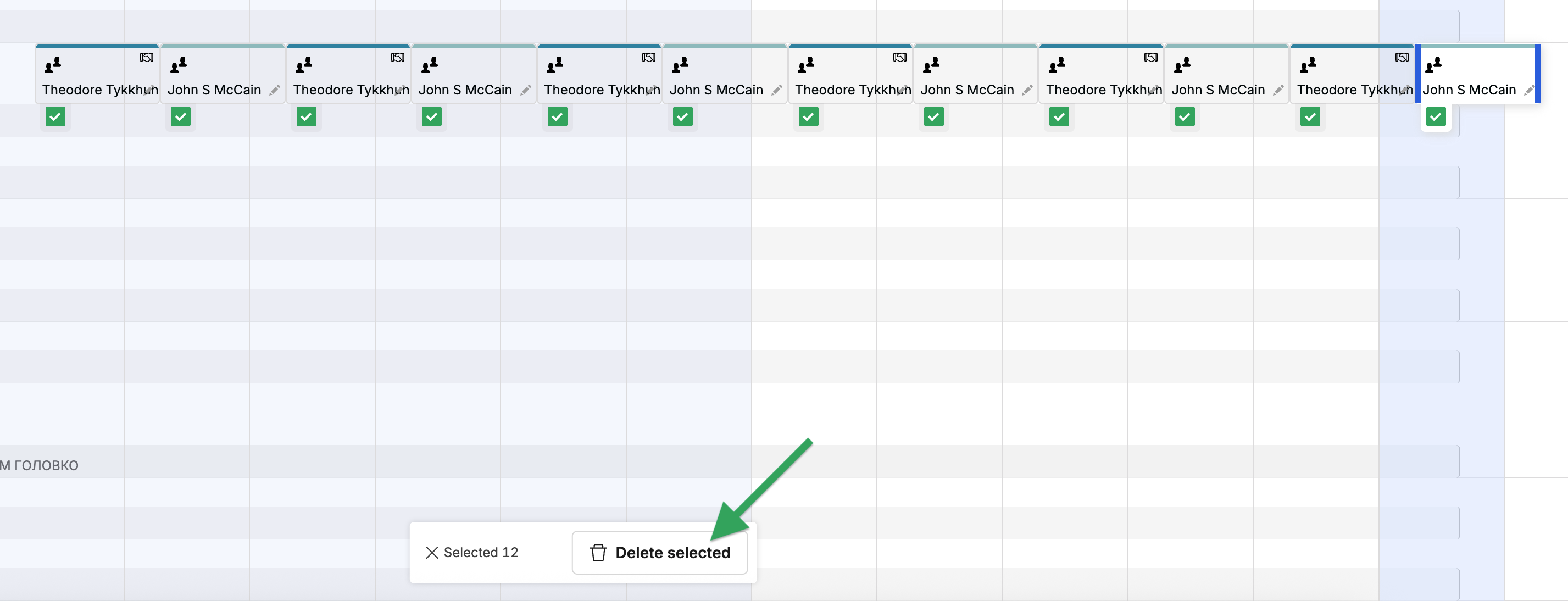This screenshot has height=601, width=1568.
Task: Uncheck the checkbox under the fifth John S McCain shift
Action: (x=1185, y=116)
